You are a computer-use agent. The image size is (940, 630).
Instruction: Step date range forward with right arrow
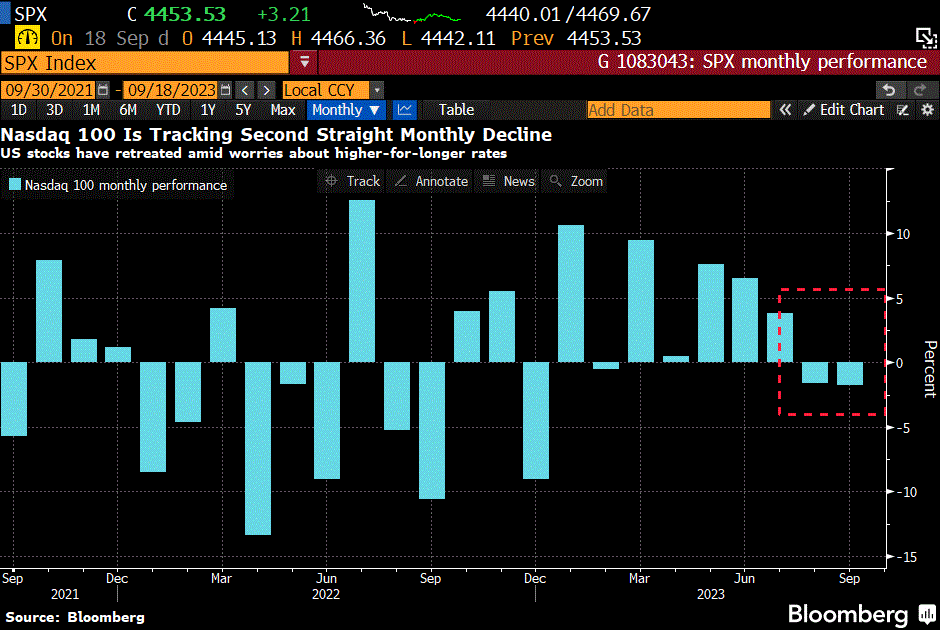267,90
